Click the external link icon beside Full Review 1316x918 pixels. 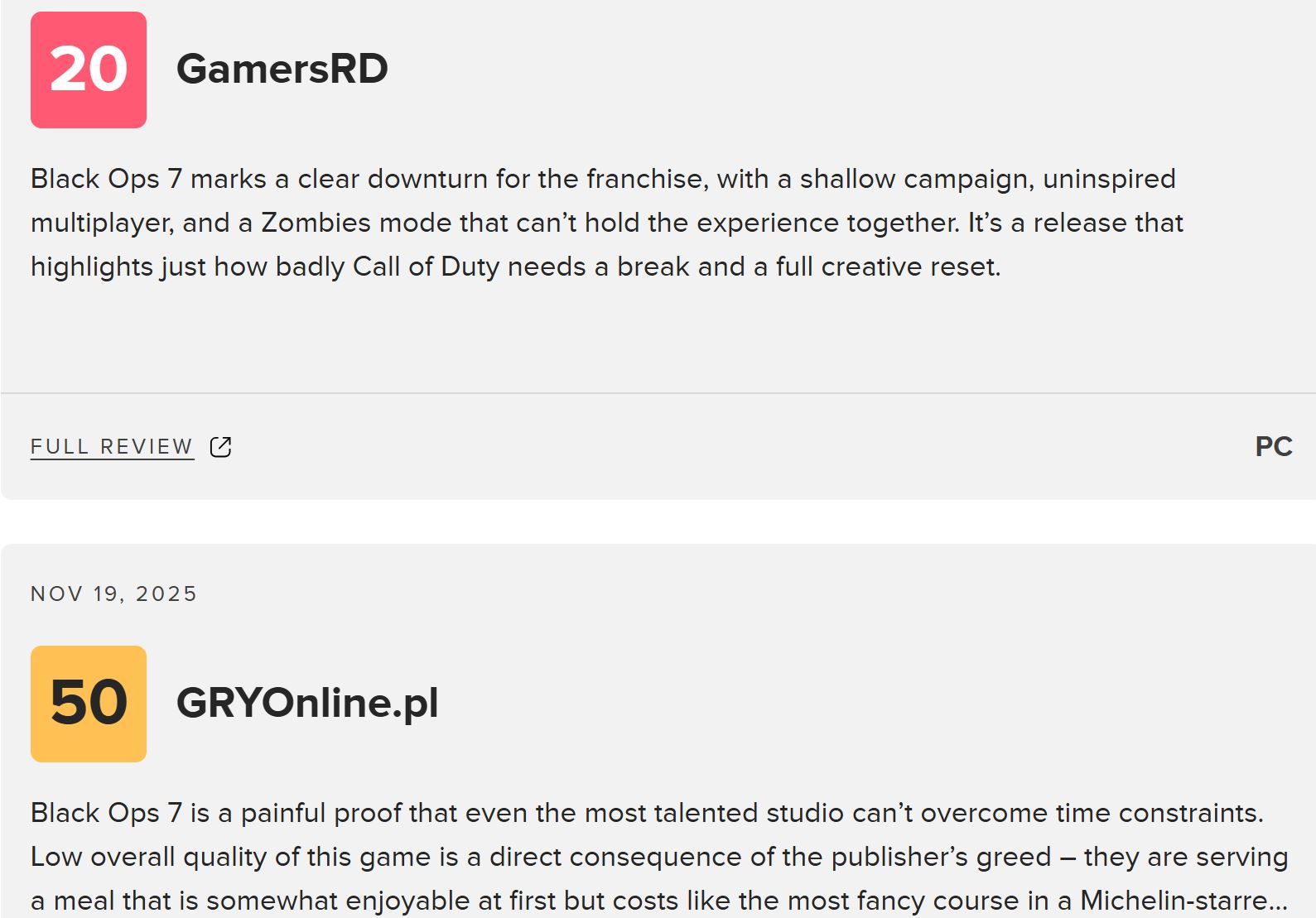220,447
